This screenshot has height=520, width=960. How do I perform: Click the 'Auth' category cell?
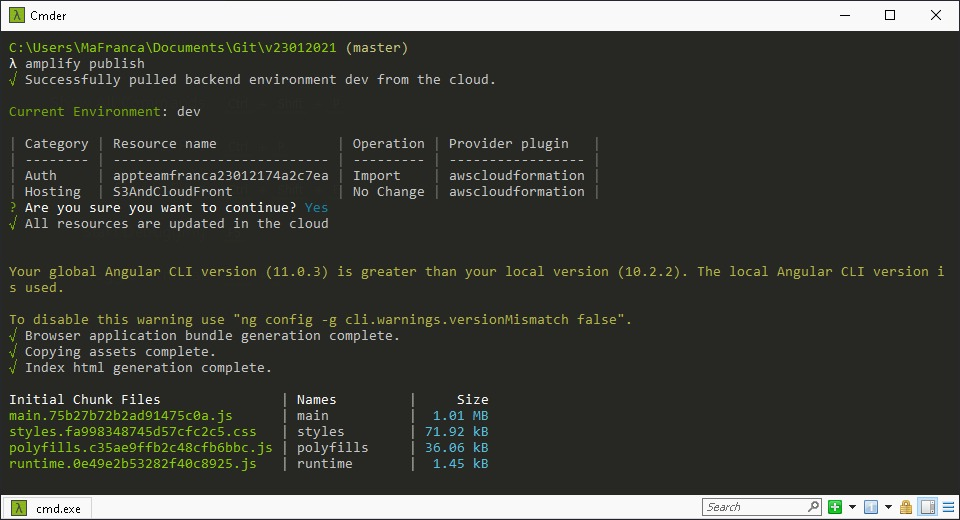(x=40, y=176)
